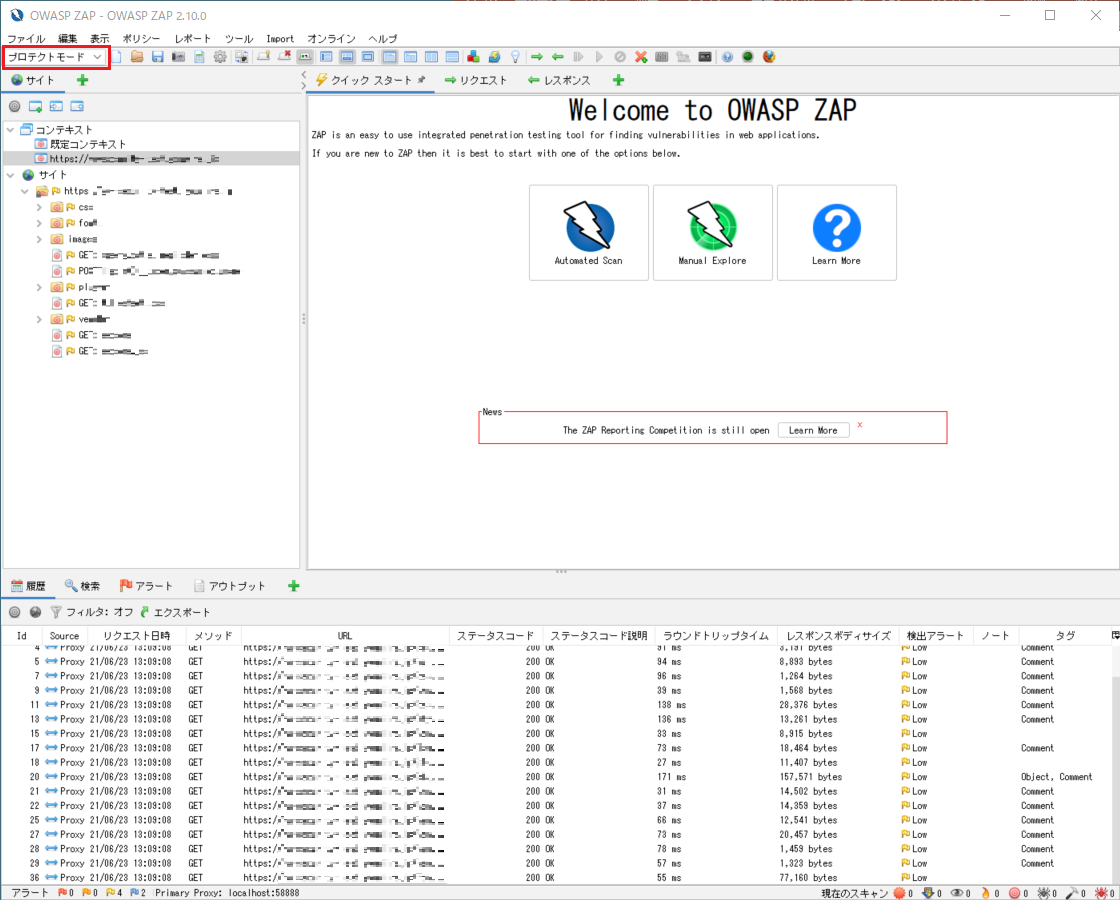Click the new context icon in Sites panel
The height and width of the screenshot is (900, 1120).
coord(35,106)
